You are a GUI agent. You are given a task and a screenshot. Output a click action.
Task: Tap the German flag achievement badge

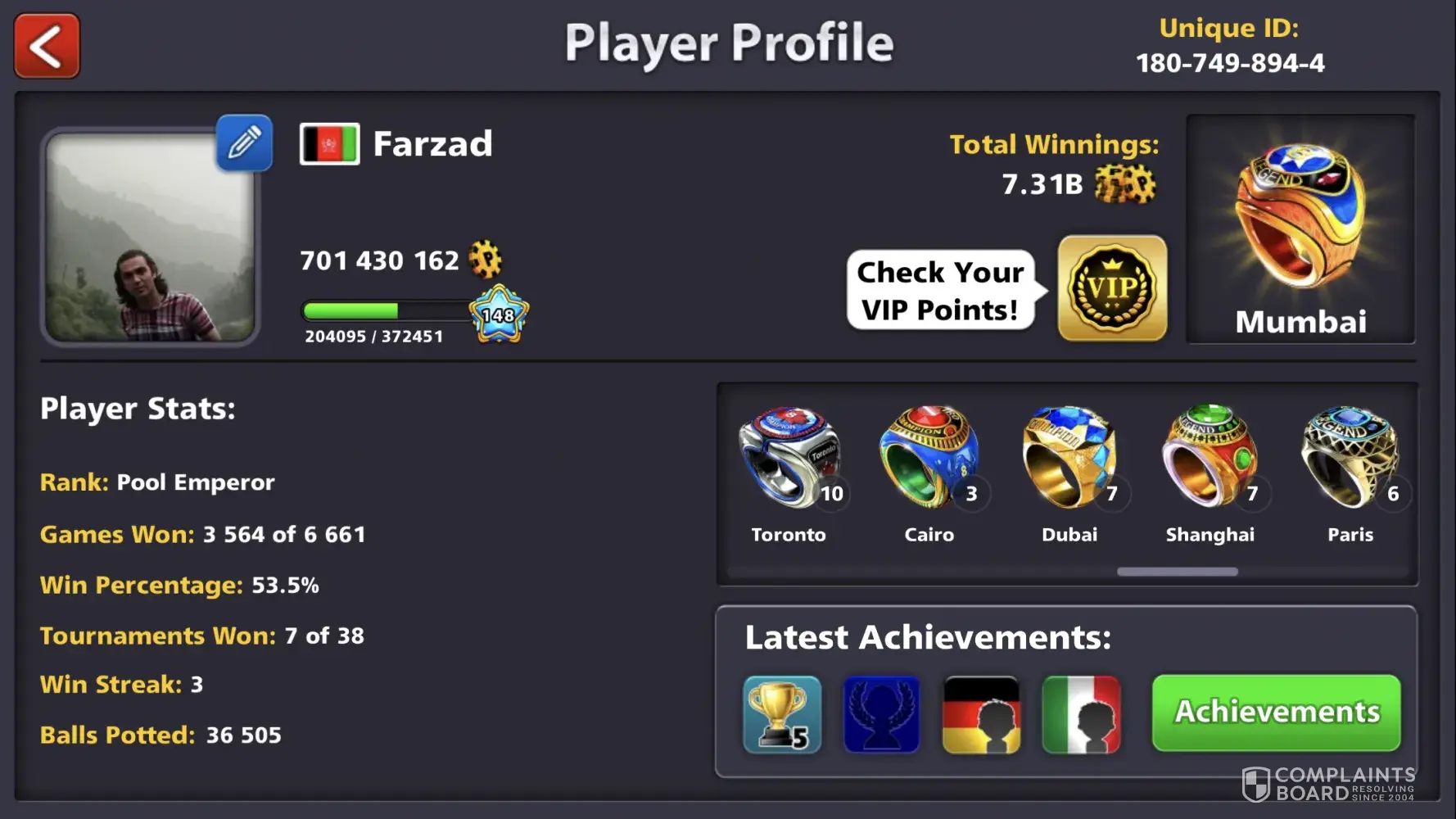tap(981, 714)
